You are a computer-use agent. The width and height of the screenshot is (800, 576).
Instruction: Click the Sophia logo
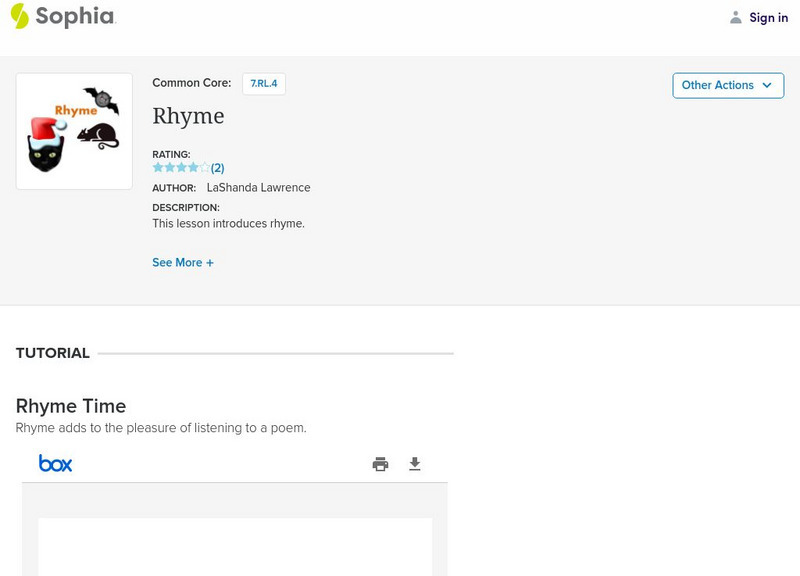click(62, 16)
